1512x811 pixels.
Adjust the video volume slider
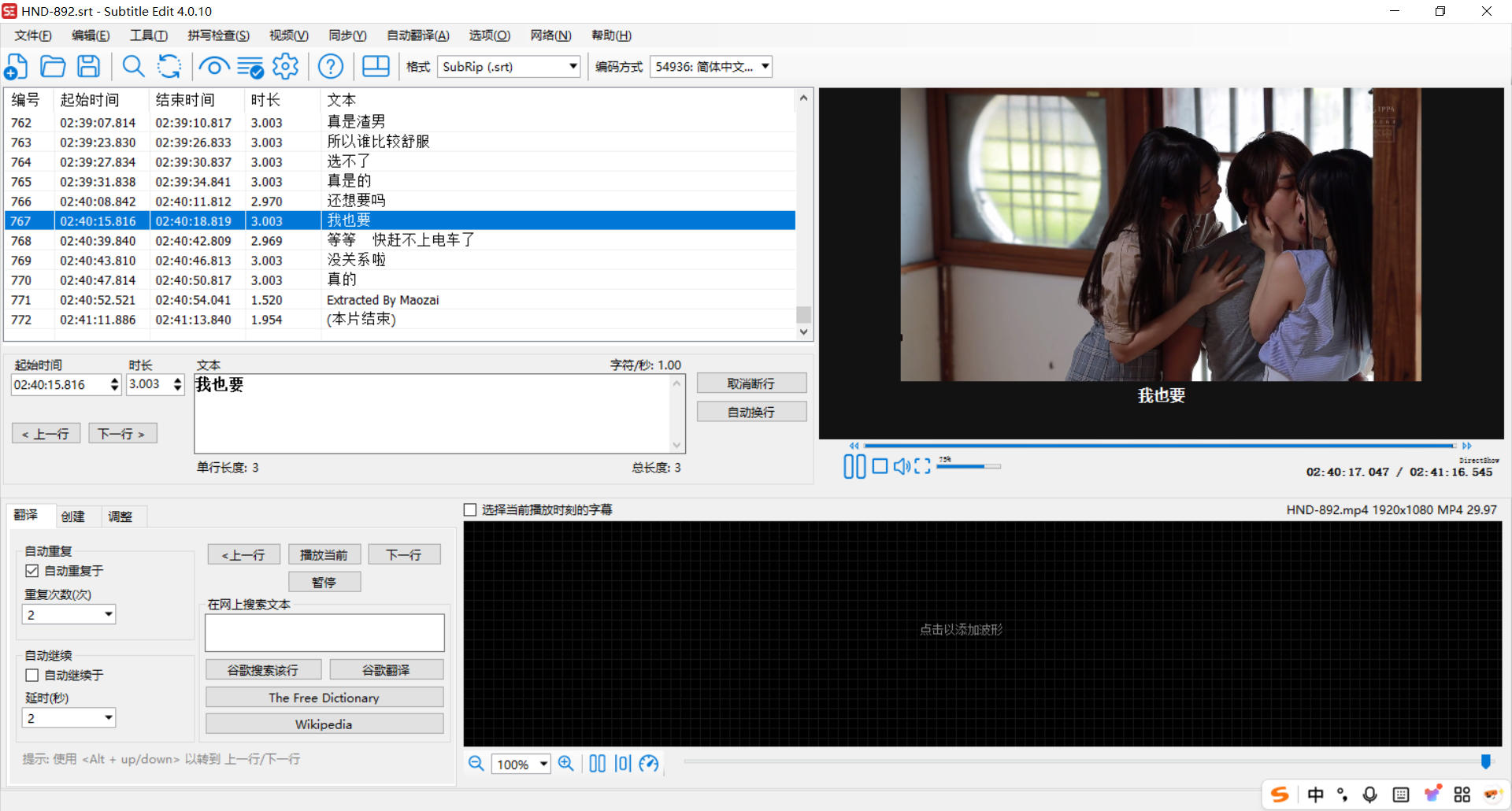coord(969,466)
